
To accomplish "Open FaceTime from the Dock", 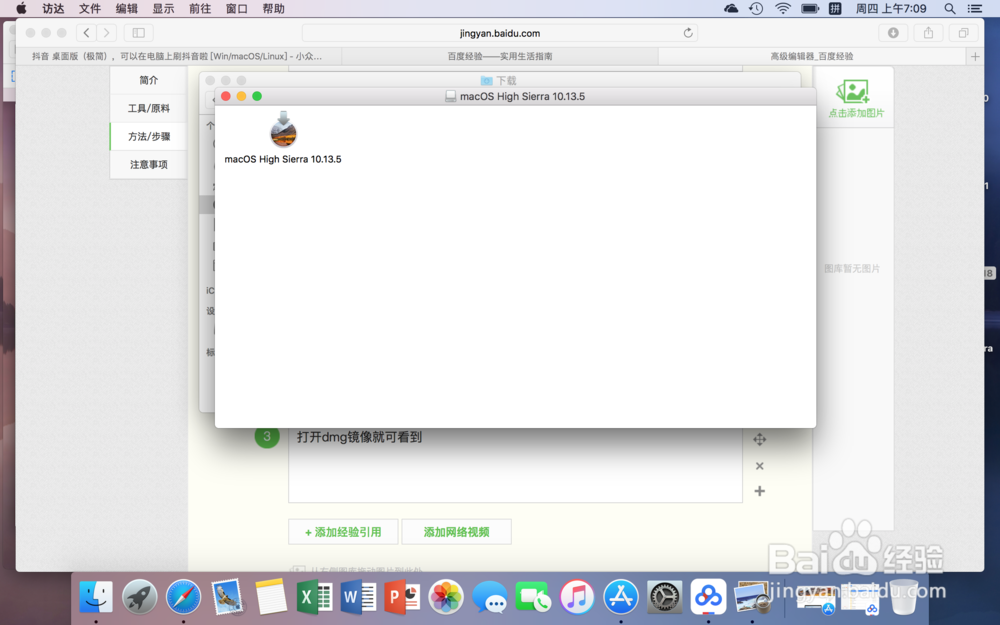I will click(x=533, y=598).
